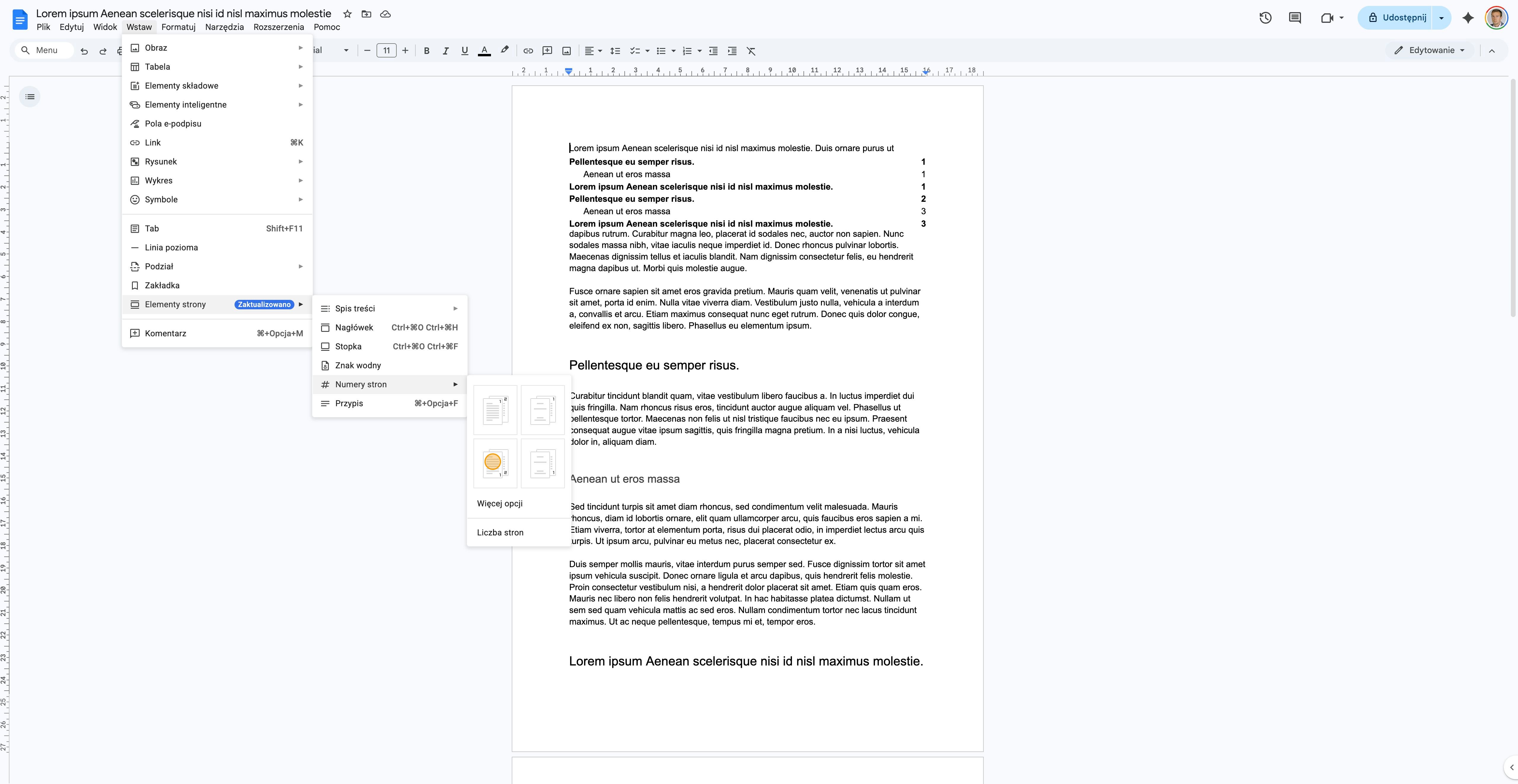Click the Zakładka bookmark item

coord(217,286)
